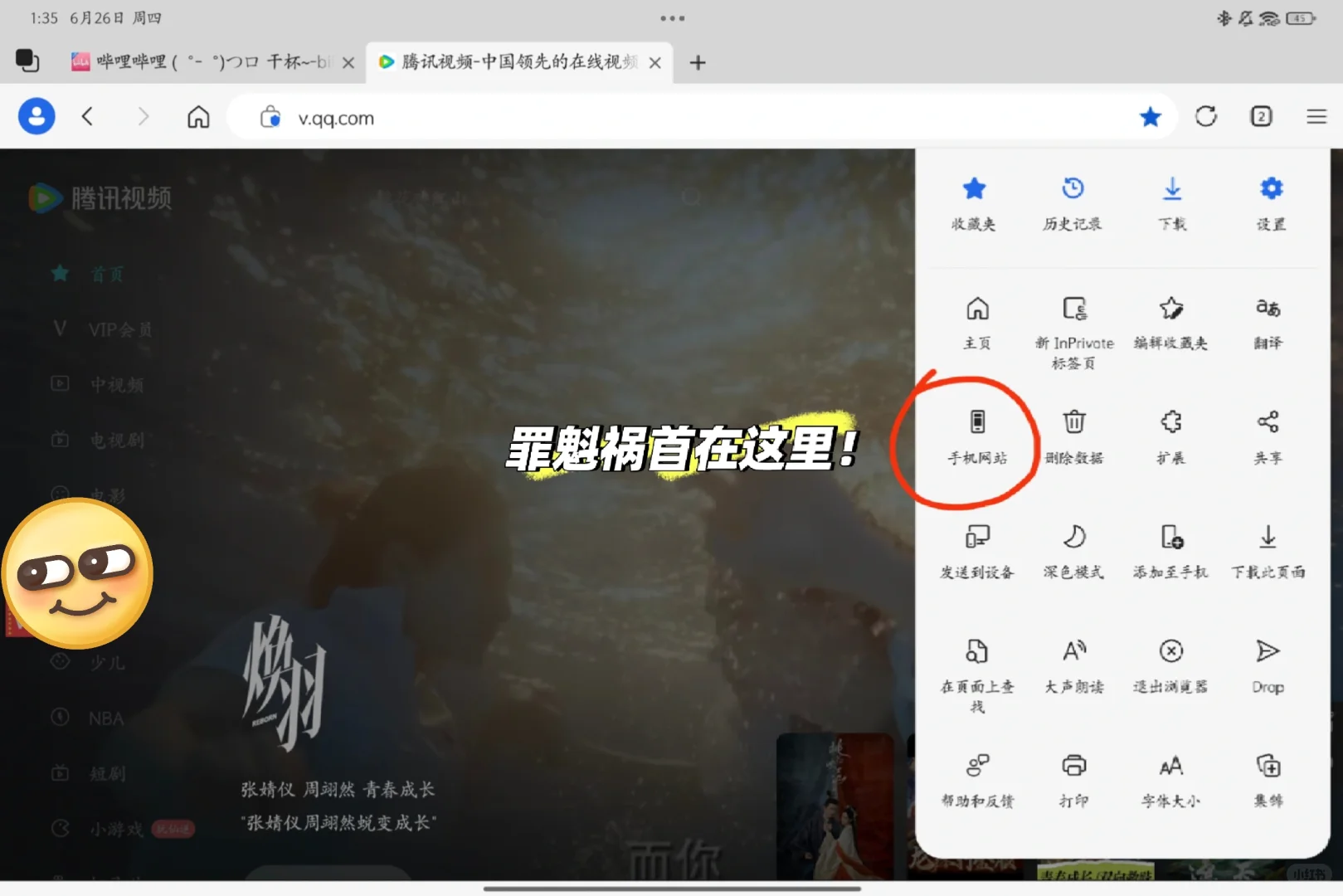This screenshot has width=1343, height=896.
Task: Select Delete Data (删除数据) trash icon
Action: [1074, 436]
